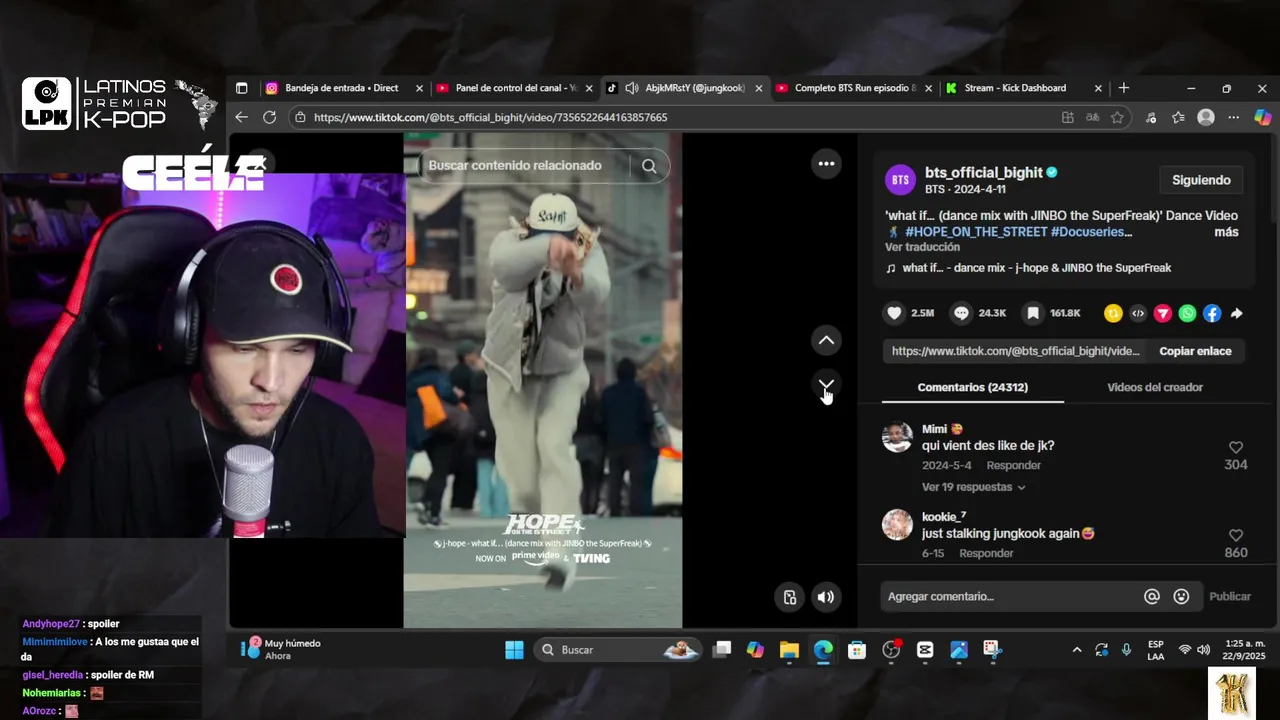
Task: Click the 'Buscar contenido relacionado' search field
Action: [x=524, y=166]
